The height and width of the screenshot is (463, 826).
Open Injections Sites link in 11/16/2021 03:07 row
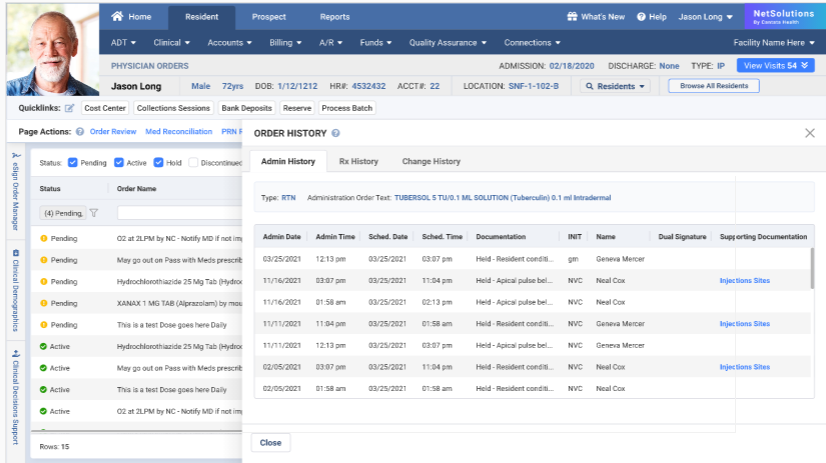click(744, 281)
